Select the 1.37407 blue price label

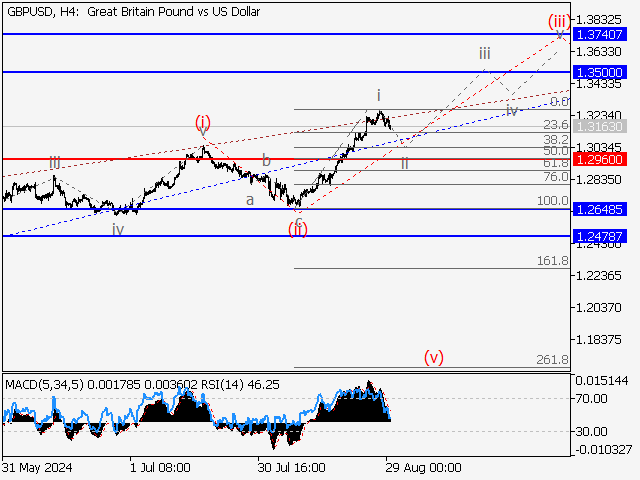600,34
